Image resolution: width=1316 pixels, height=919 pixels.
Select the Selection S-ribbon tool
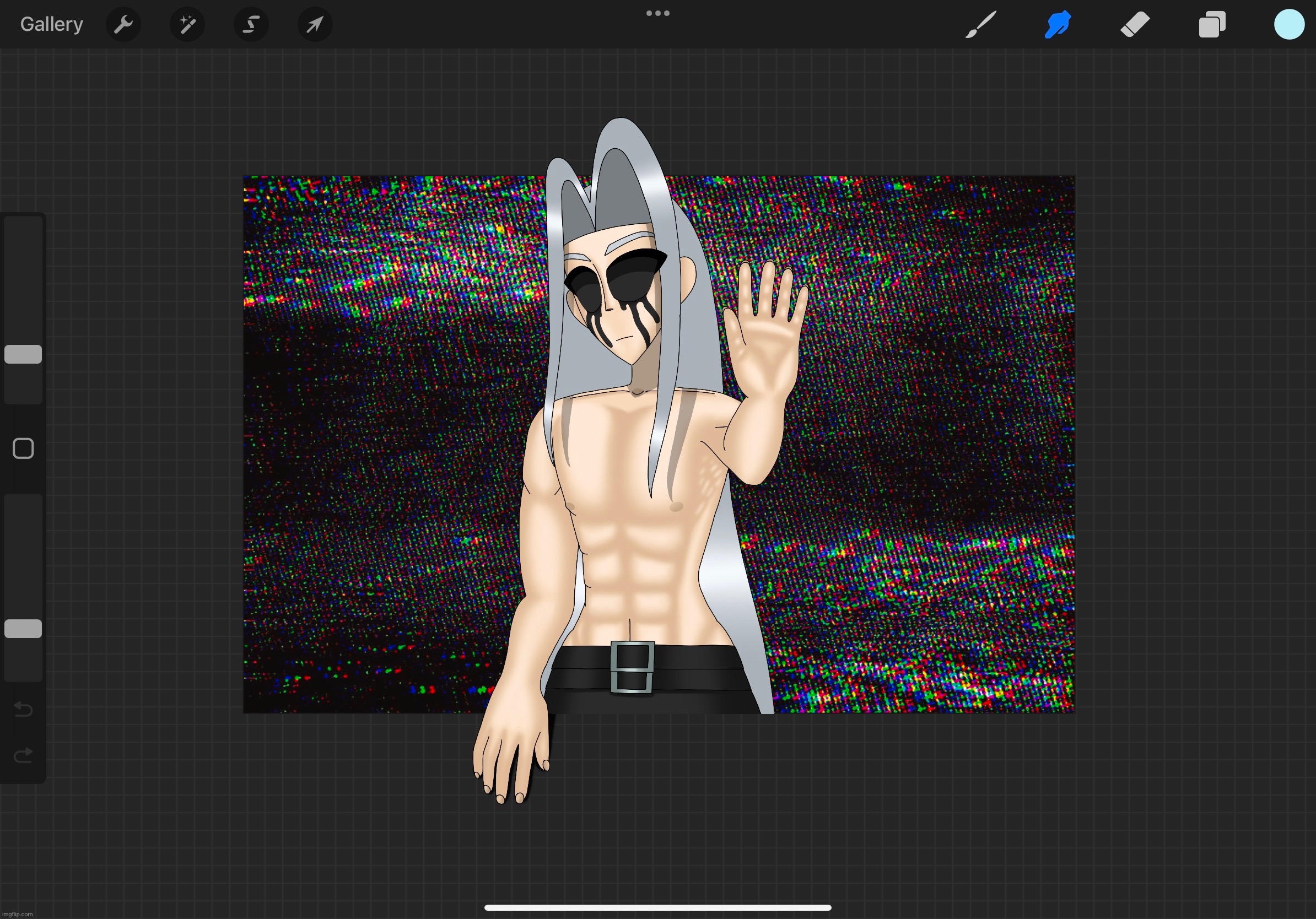click(251, 25)
